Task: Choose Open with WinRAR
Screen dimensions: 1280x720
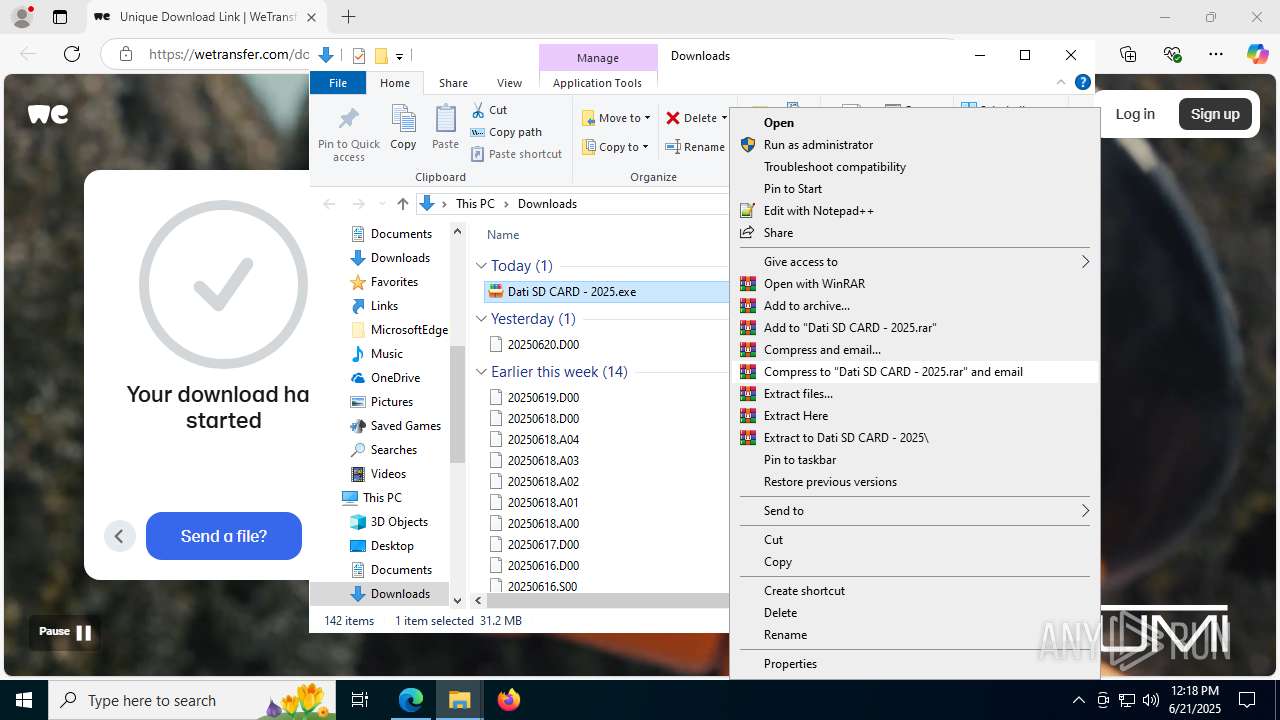Action: (x=914, y=284)
